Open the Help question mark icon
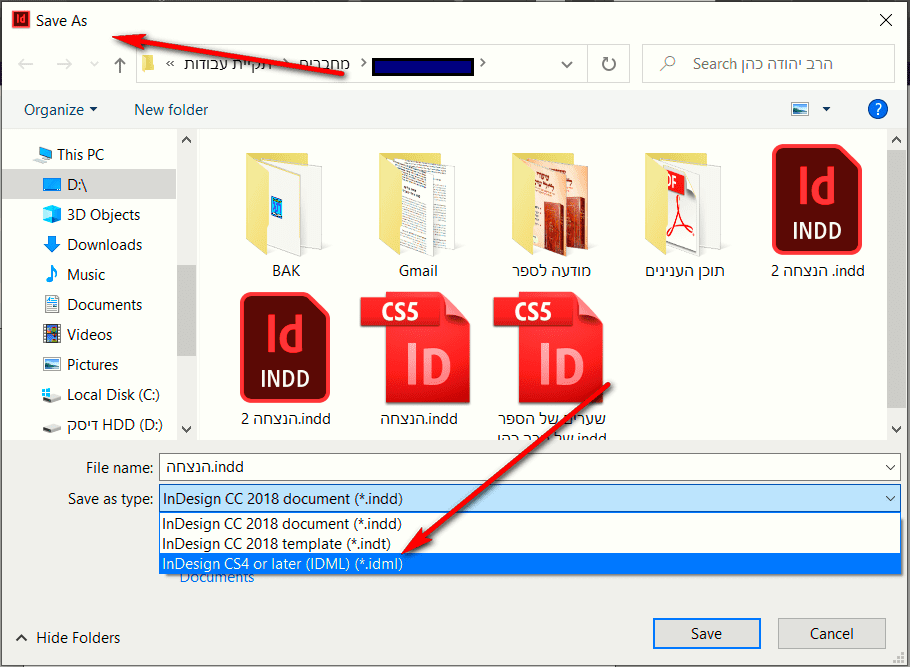The width and height of the screenshot is (910, 667). click(878, 109)
